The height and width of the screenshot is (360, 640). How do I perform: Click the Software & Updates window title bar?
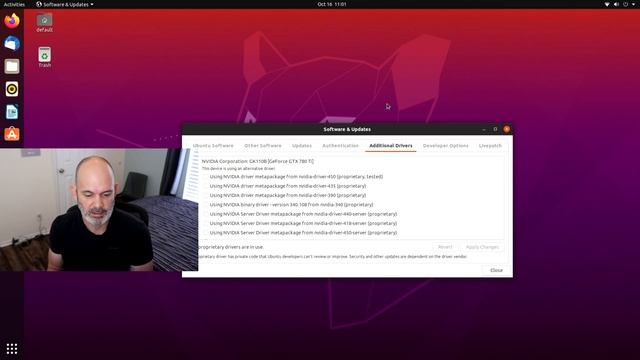pos(347,129)
